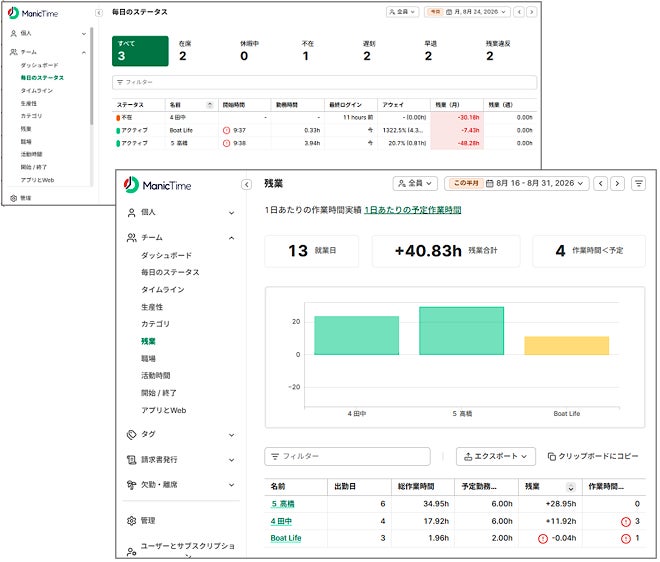This screenshot has height=562, width=660.
Task: Select 開始 / 終了 in front window sidebar
Action: coord(159,393)
